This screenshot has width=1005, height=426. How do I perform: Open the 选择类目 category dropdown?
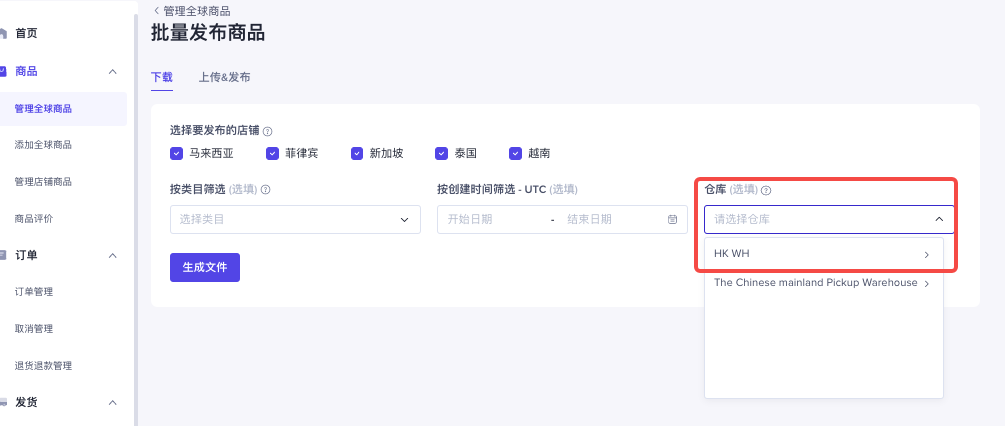[295, 219]
